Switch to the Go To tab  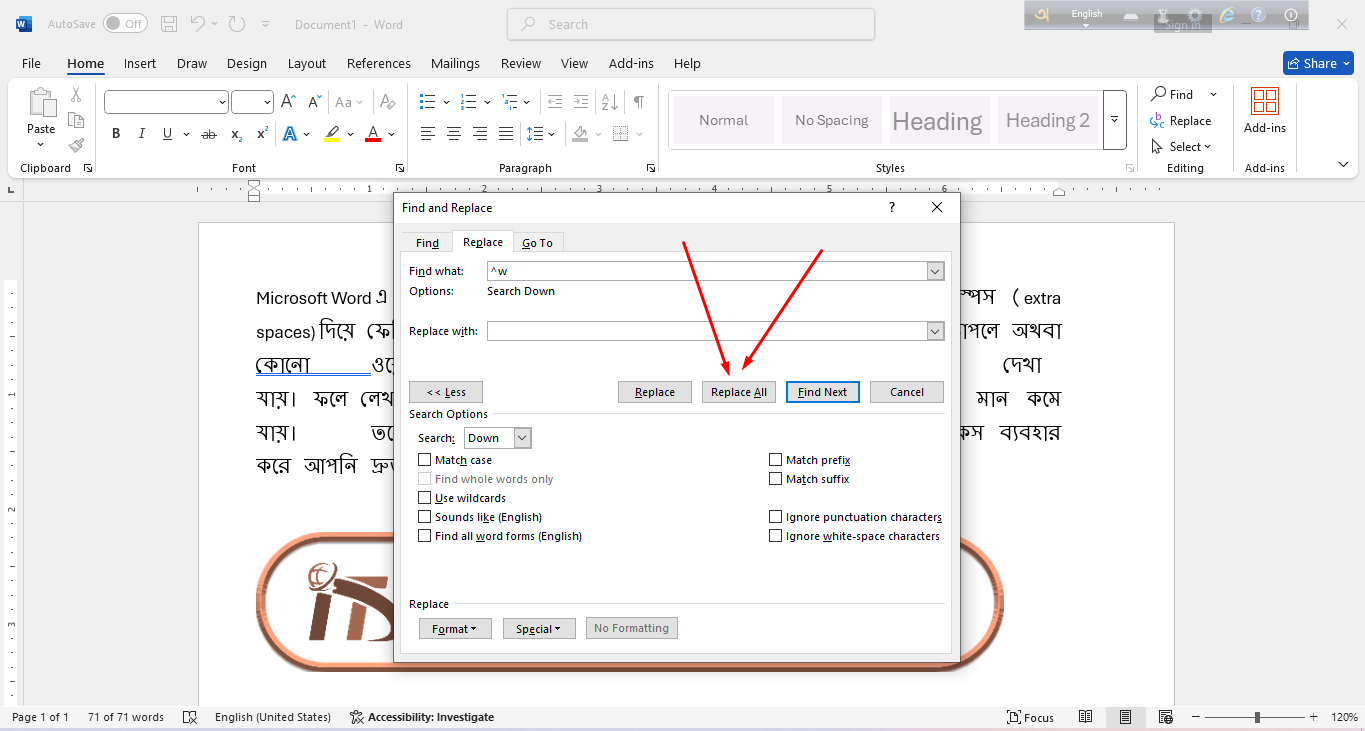[537, 242]
